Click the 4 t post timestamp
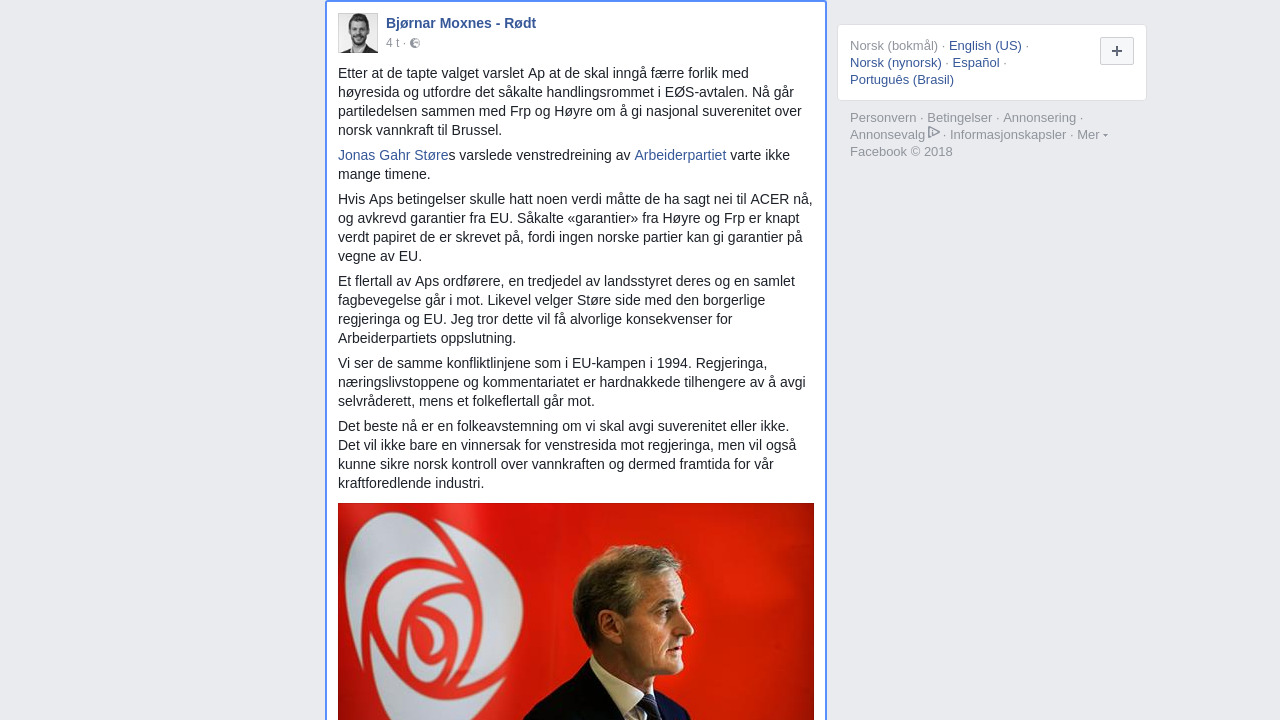The width and height of the screenshot is (1280, 720). pyautogui.click(x=392, y=43)
